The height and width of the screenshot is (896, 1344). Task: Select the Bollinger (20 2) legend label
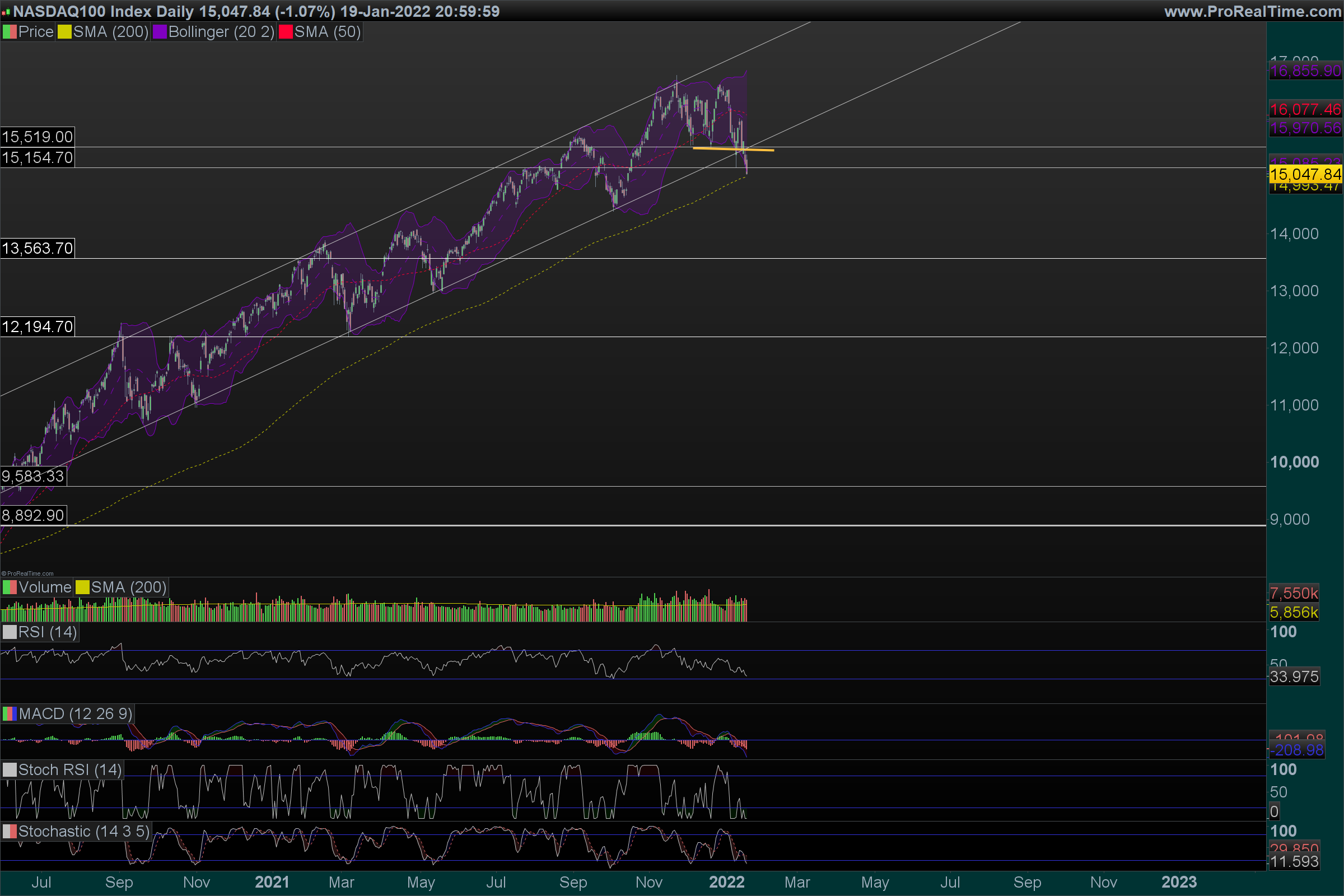coord(221,32)
